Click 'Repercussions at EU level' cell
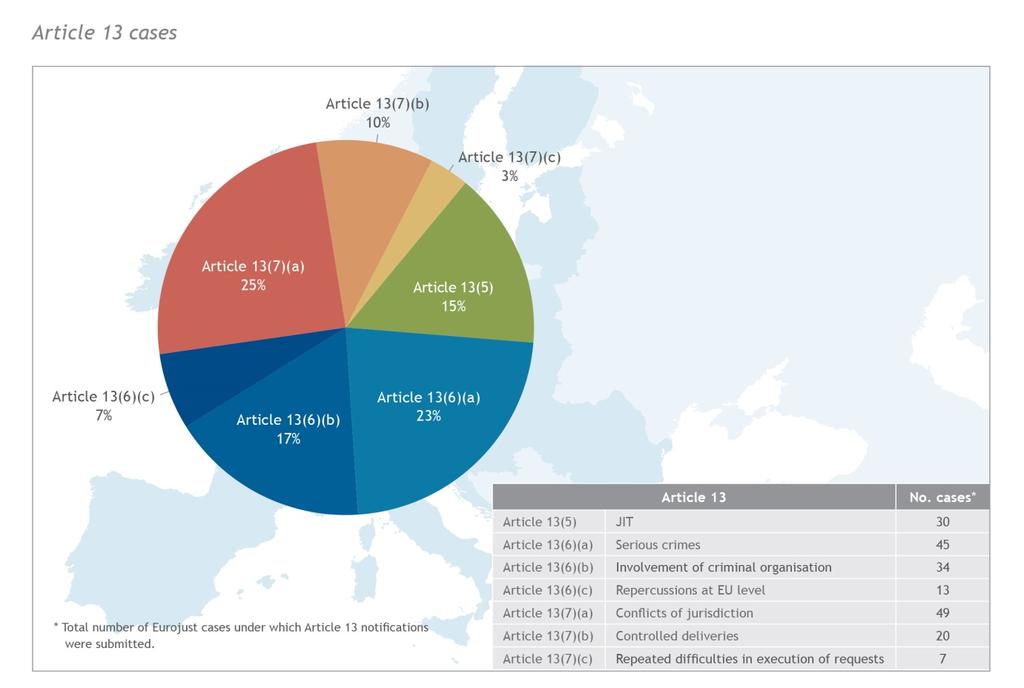The image size is (1024, 688). (x=750, y=590)
